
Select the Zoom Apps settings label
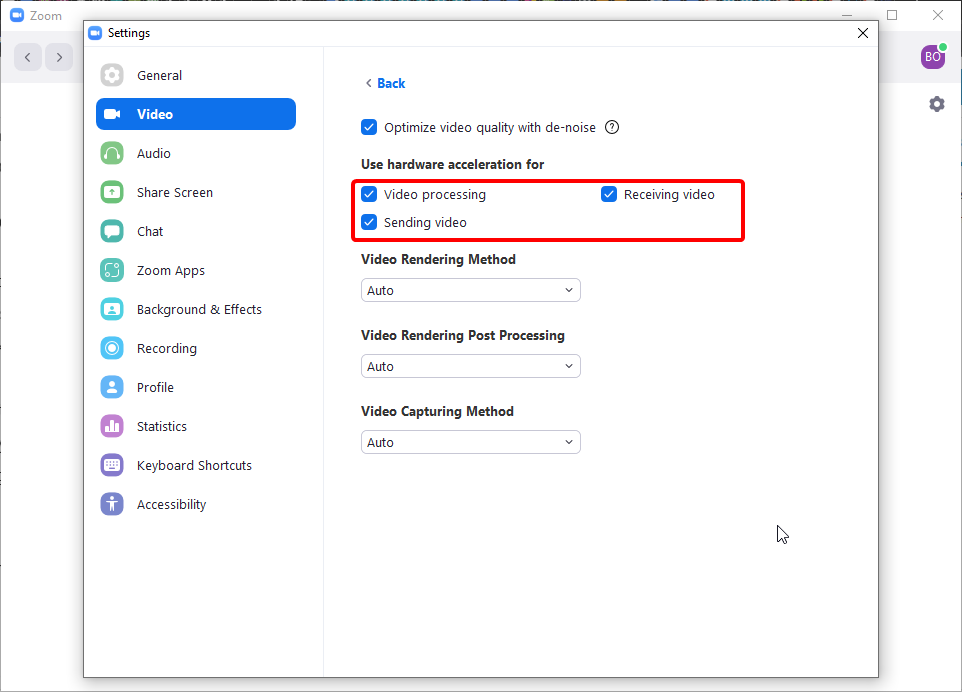[x=171, y=271]
